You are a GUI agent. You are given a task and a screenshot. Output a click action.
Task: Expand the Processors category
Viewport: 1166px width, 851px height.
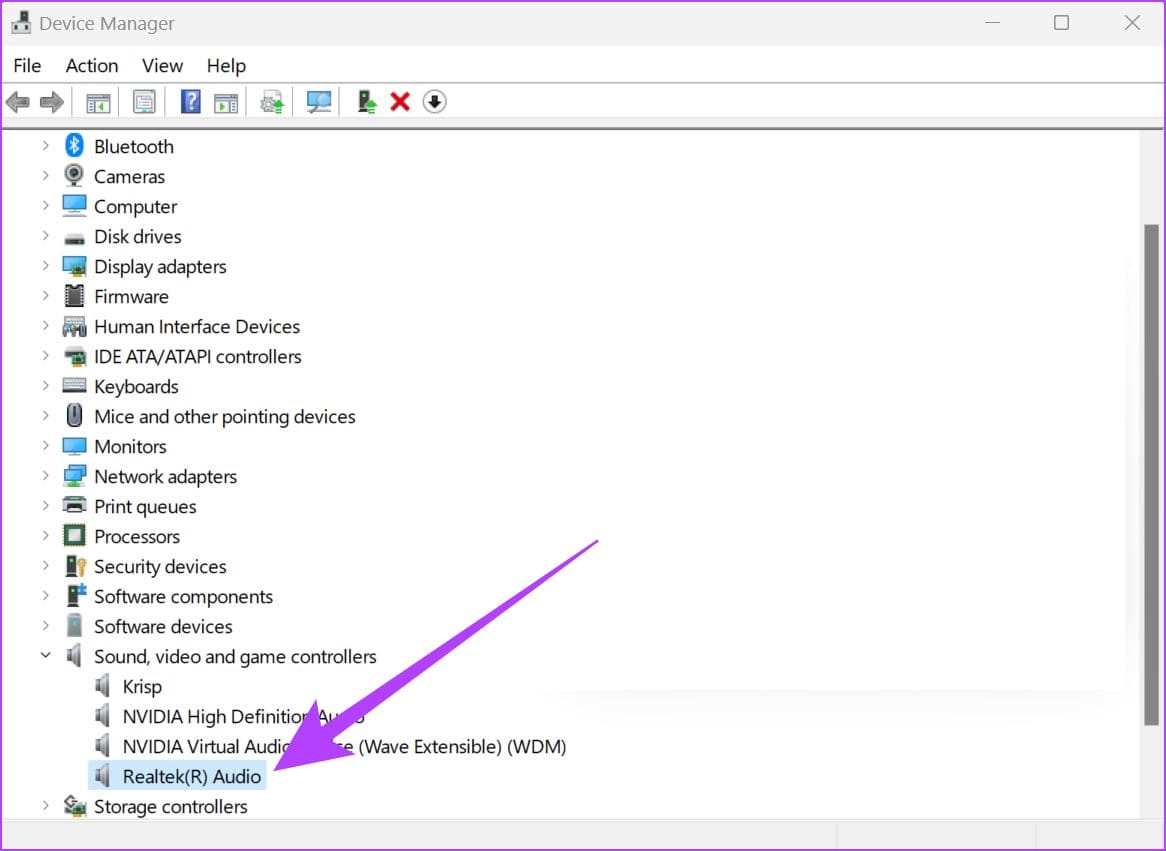pyautogui.click(x=45, y=535)
